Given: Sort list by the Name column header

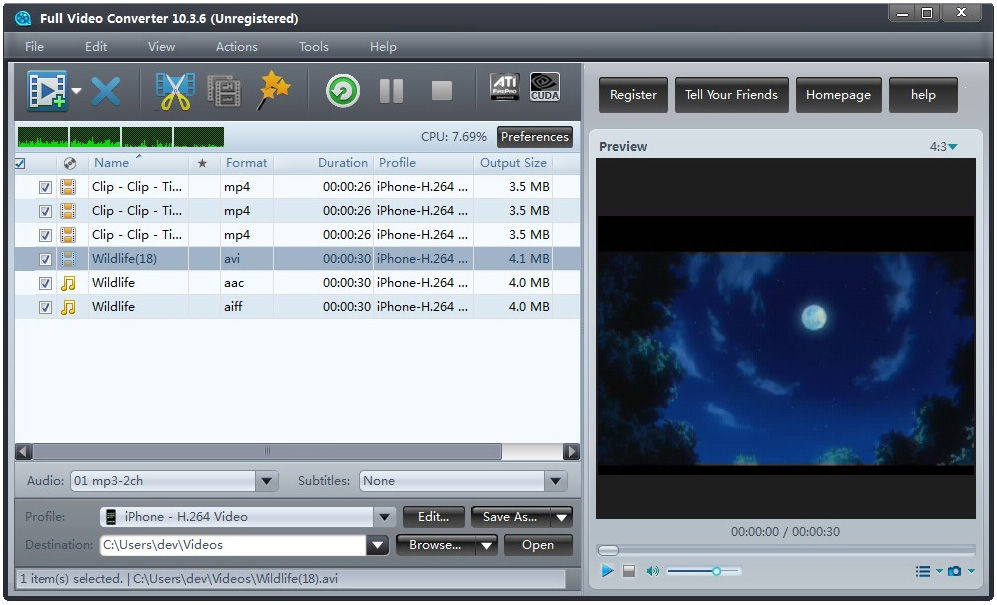Looking at the screenshot, I should (x=138, y=163).
